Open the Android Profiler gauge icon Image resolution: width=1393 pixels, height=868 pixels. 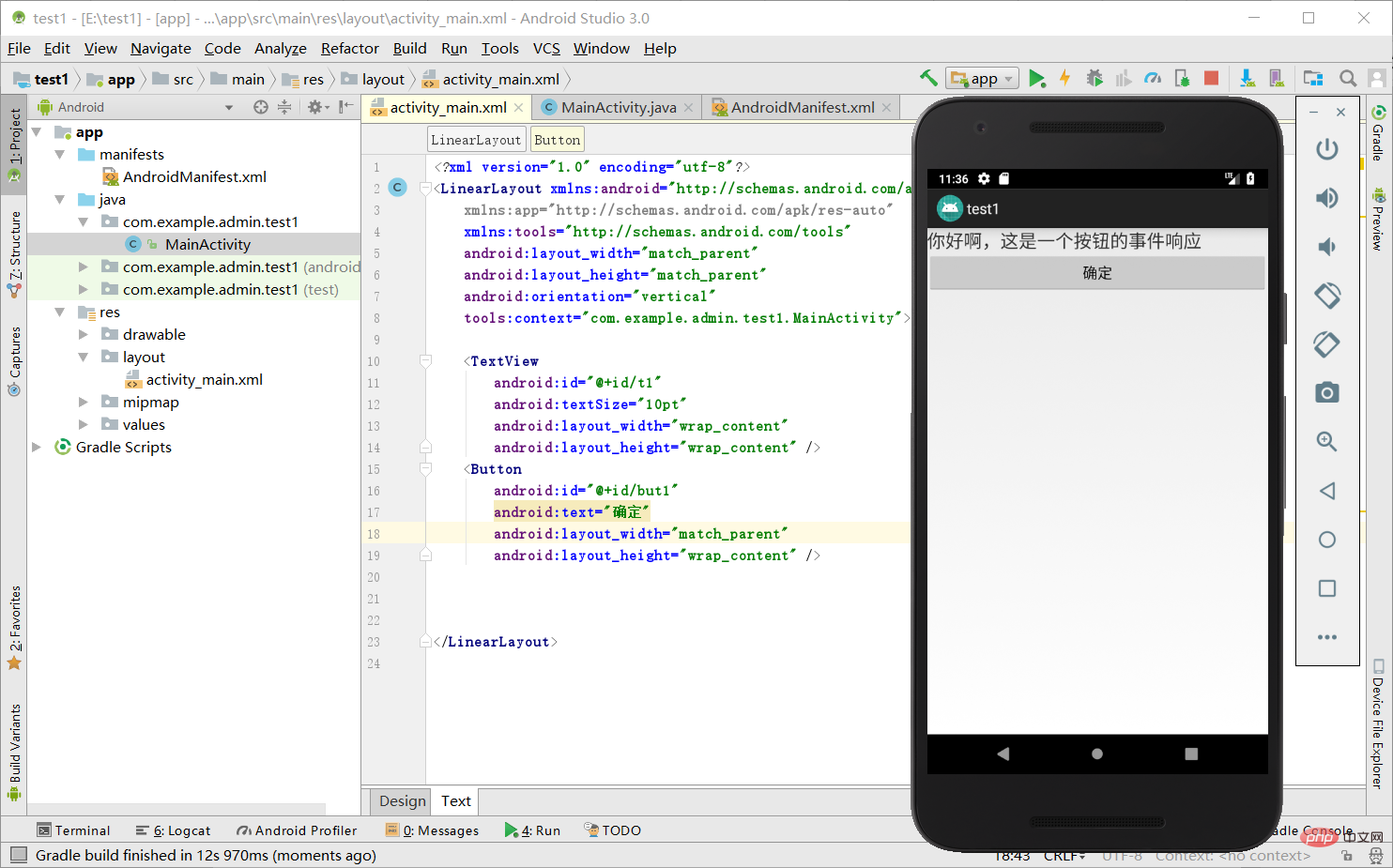click(1153, 78)
